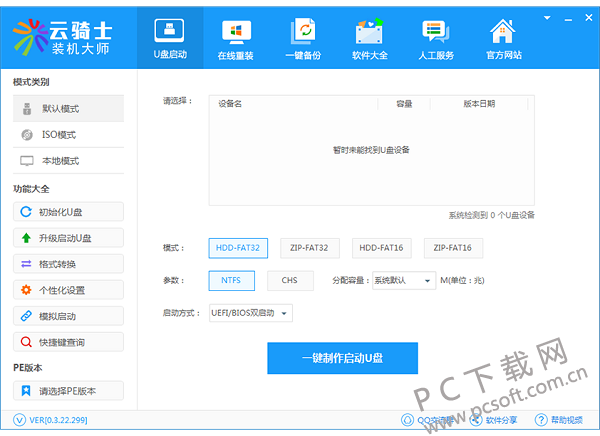Click the 格式转换 button label
The width and height of the screenshot is (600, 436).
coord(57,264)
